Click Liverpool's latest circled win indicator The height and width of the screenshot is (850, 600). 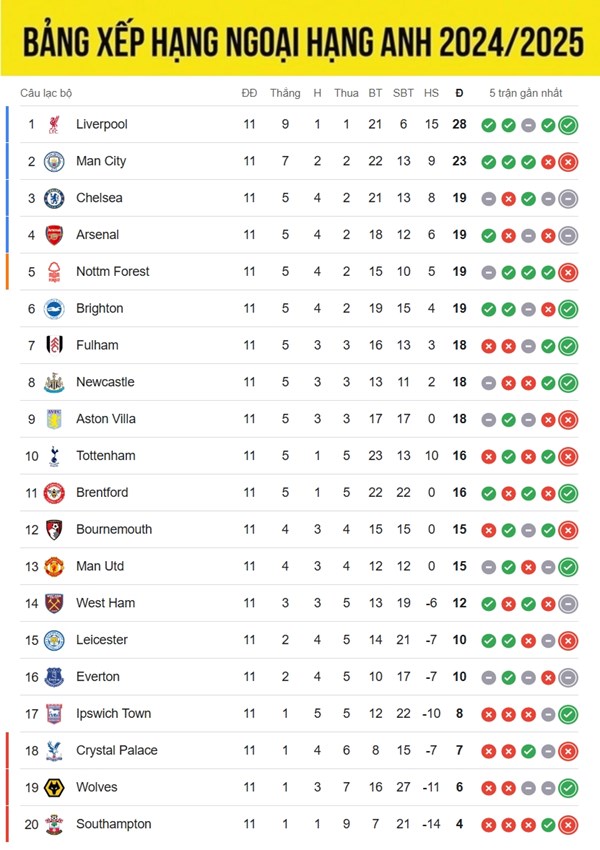568,125
